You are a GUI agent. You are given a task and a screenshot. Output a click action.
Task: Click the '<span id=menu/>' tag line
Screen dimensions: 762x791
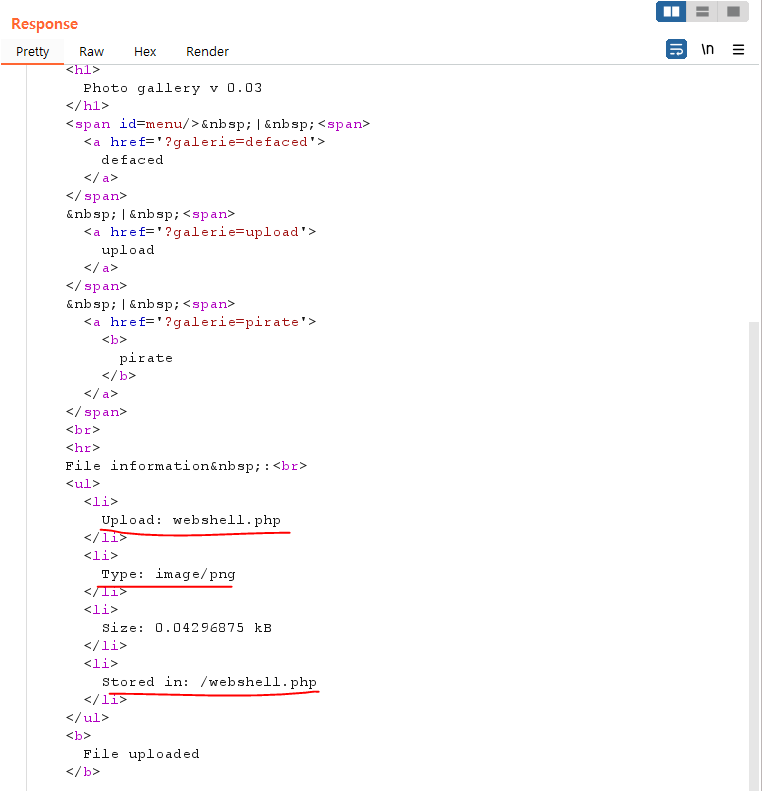click(218, 124)
